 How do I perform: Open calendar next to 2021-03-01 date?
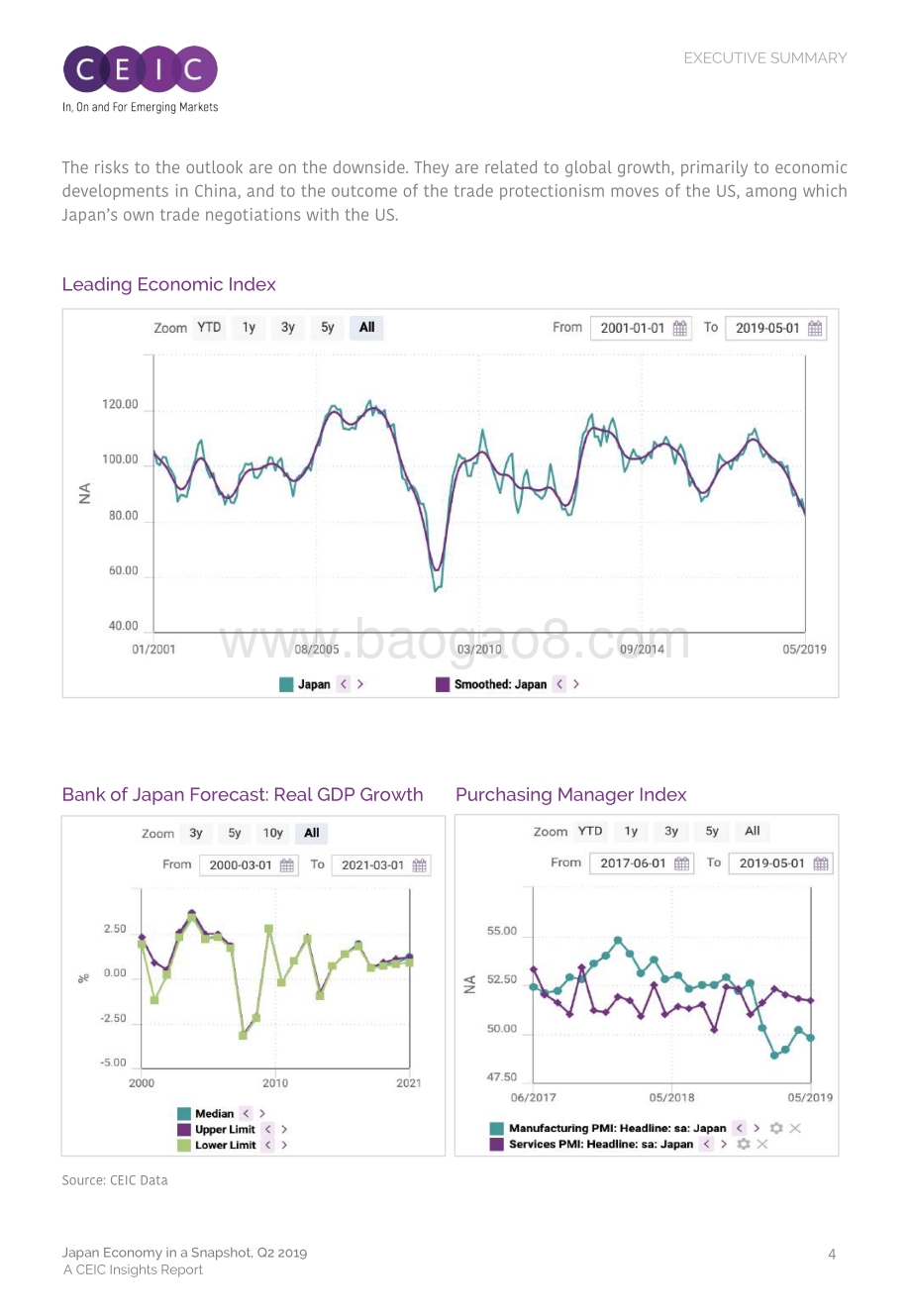point(420,865)
